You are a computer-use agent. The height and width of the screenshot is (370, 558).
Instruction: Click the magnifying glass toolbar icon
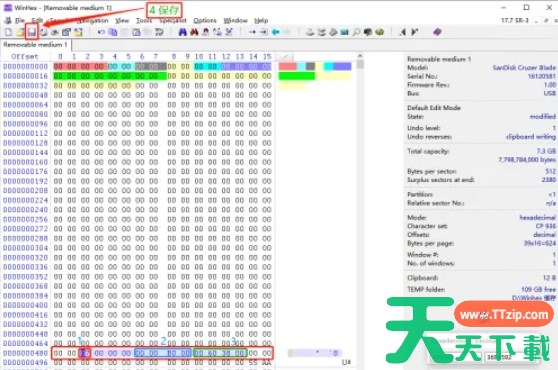pos(356,32)
